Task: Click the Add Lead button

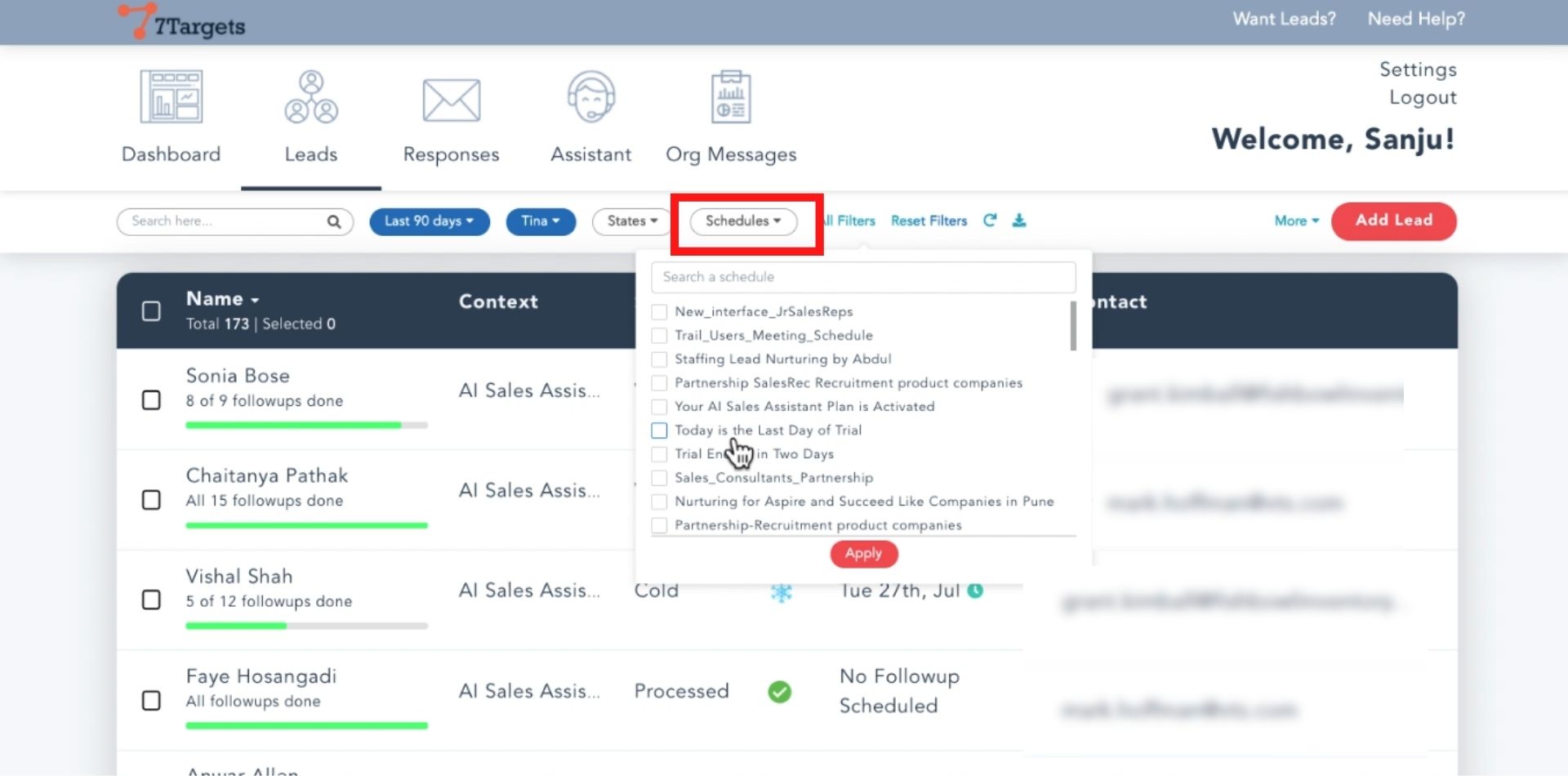Action: coord(1393,221)
